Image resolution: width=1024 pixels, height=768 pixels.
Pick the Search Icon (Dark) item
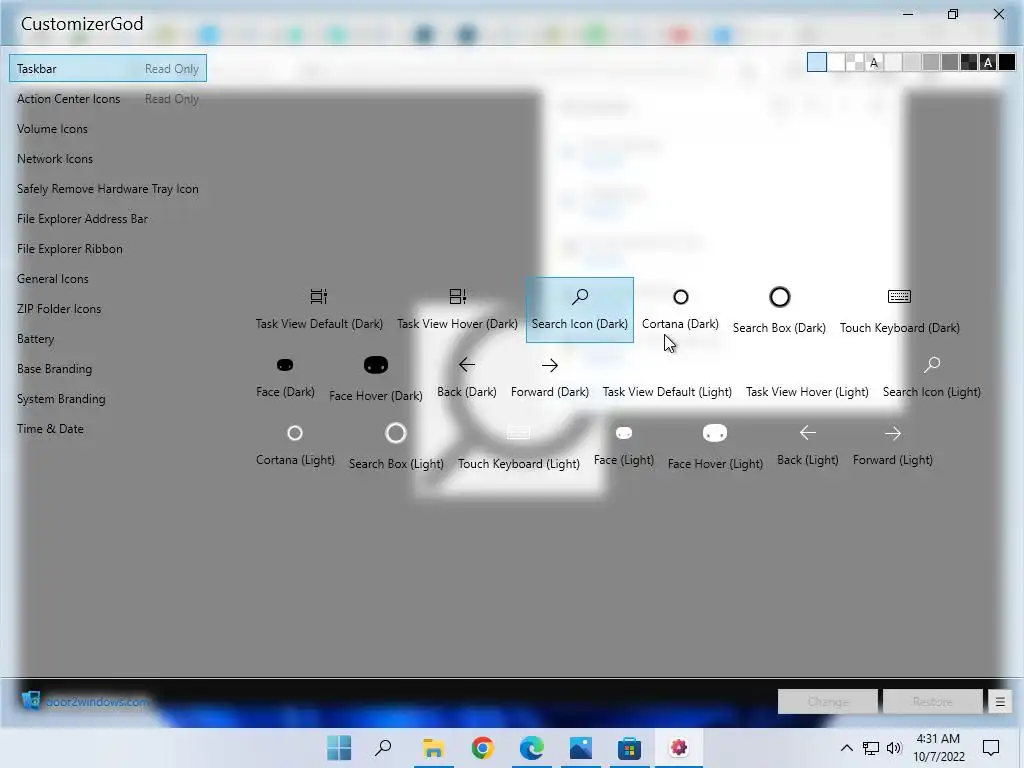(580, 310)
